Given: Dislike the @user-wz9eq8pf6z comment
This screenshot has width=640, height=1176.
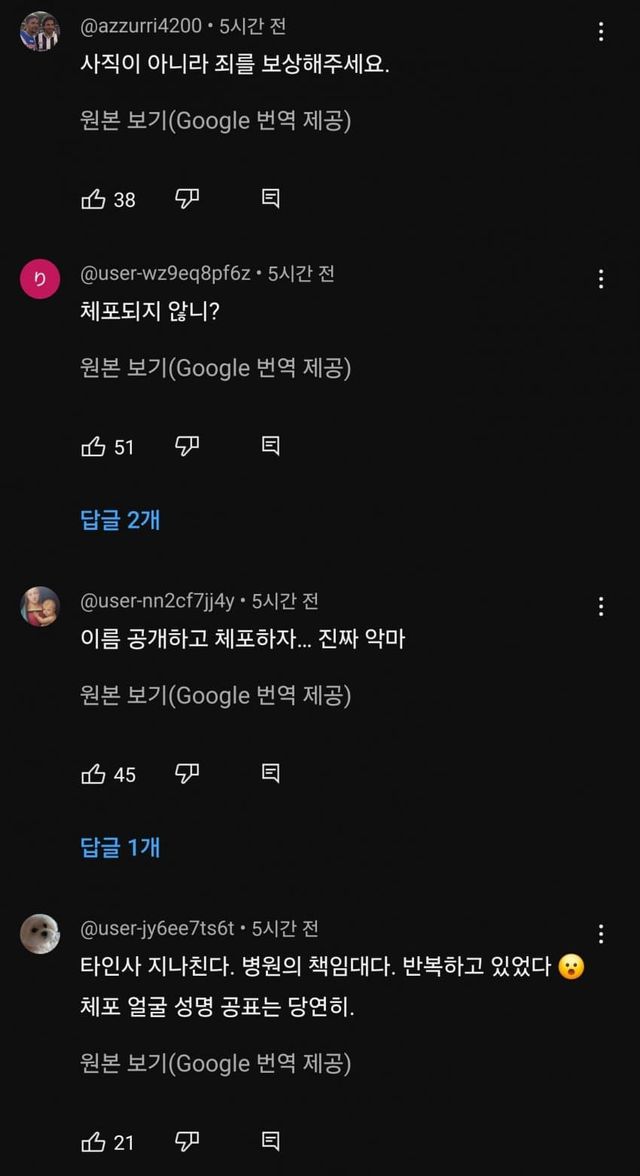Looking at the screenshot, I should tap(187, 446).
